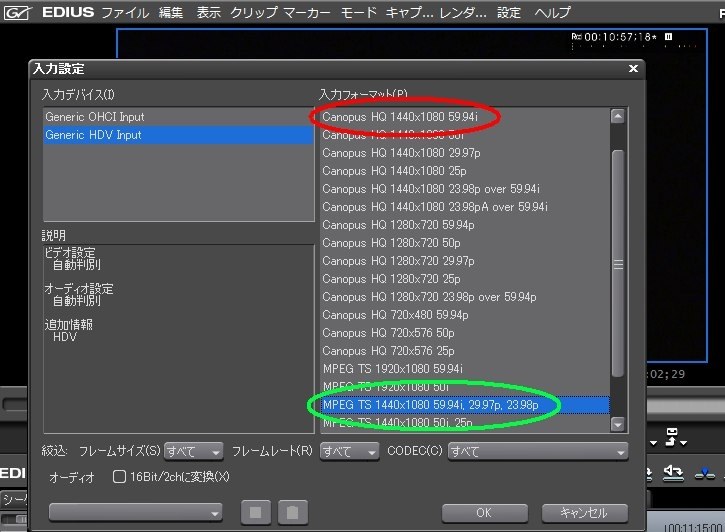The image size is (725, 532).
Task: Select Canopus HQ 1440x1080 25p format
Action: [x=465, y=171]
